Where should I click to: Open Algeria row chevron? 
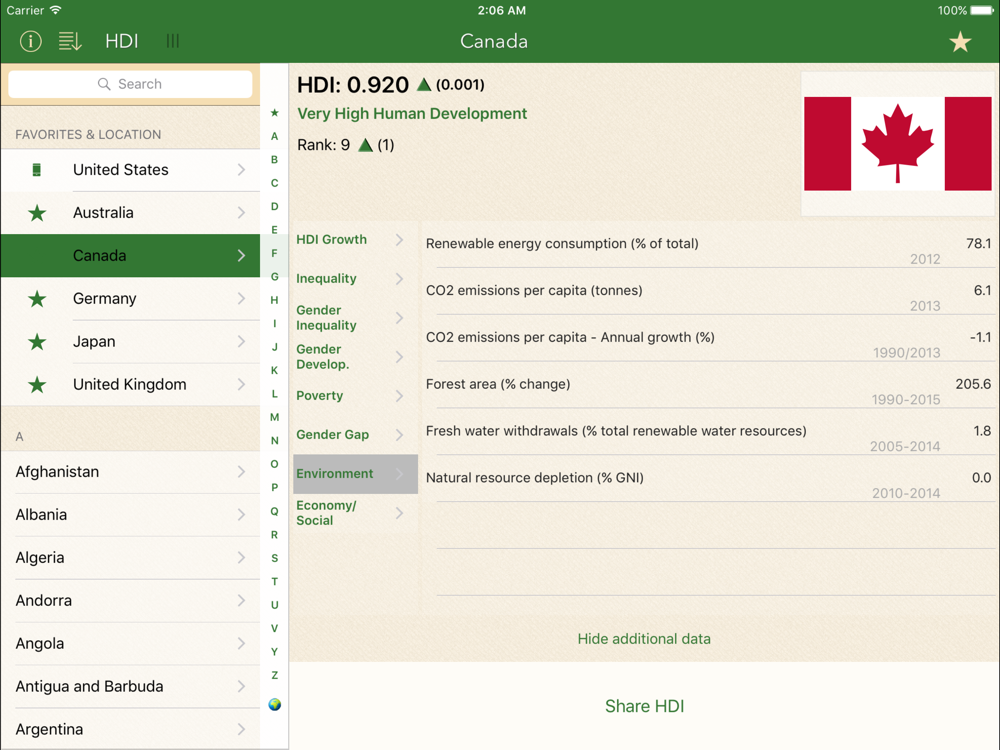(x=241, y=557)
